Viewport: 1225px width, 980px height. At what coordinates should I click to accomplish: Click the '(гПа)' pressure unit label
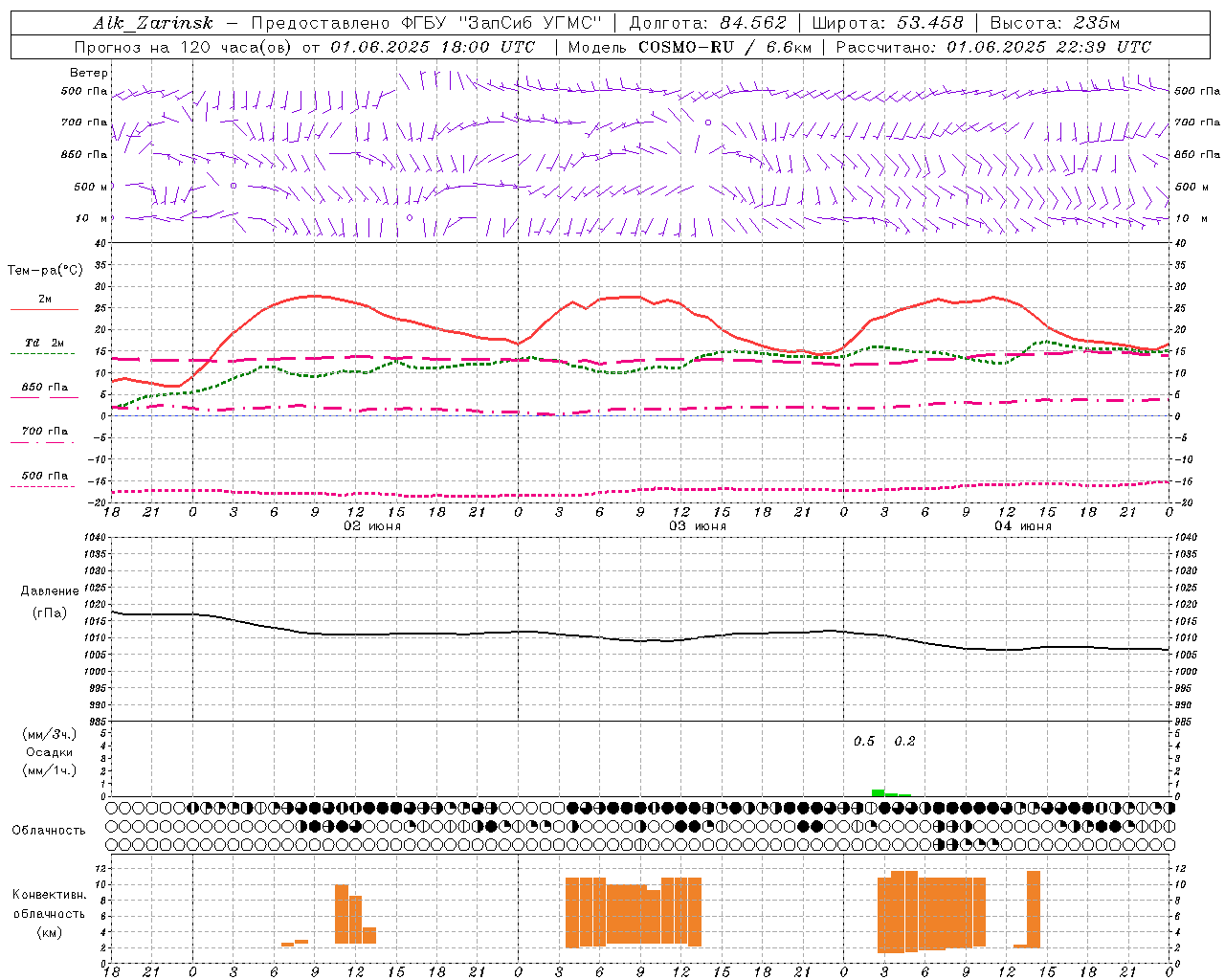click(x=50, y=613)
